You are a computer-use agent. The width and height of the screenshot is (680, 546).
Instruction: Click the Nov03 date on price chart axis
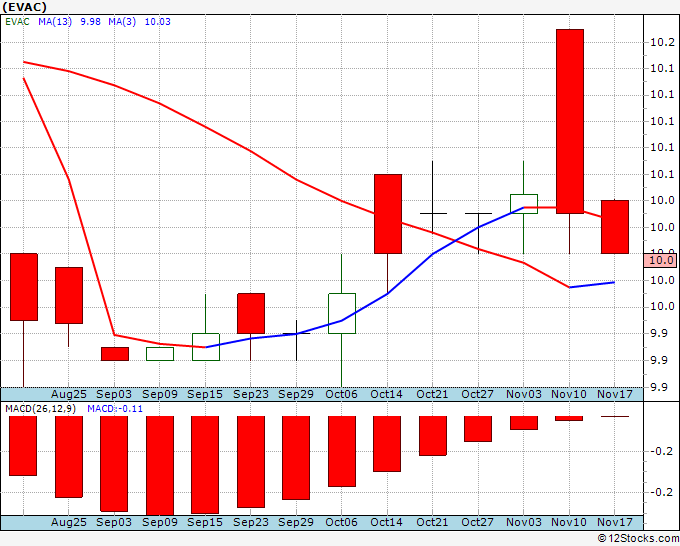524,394
